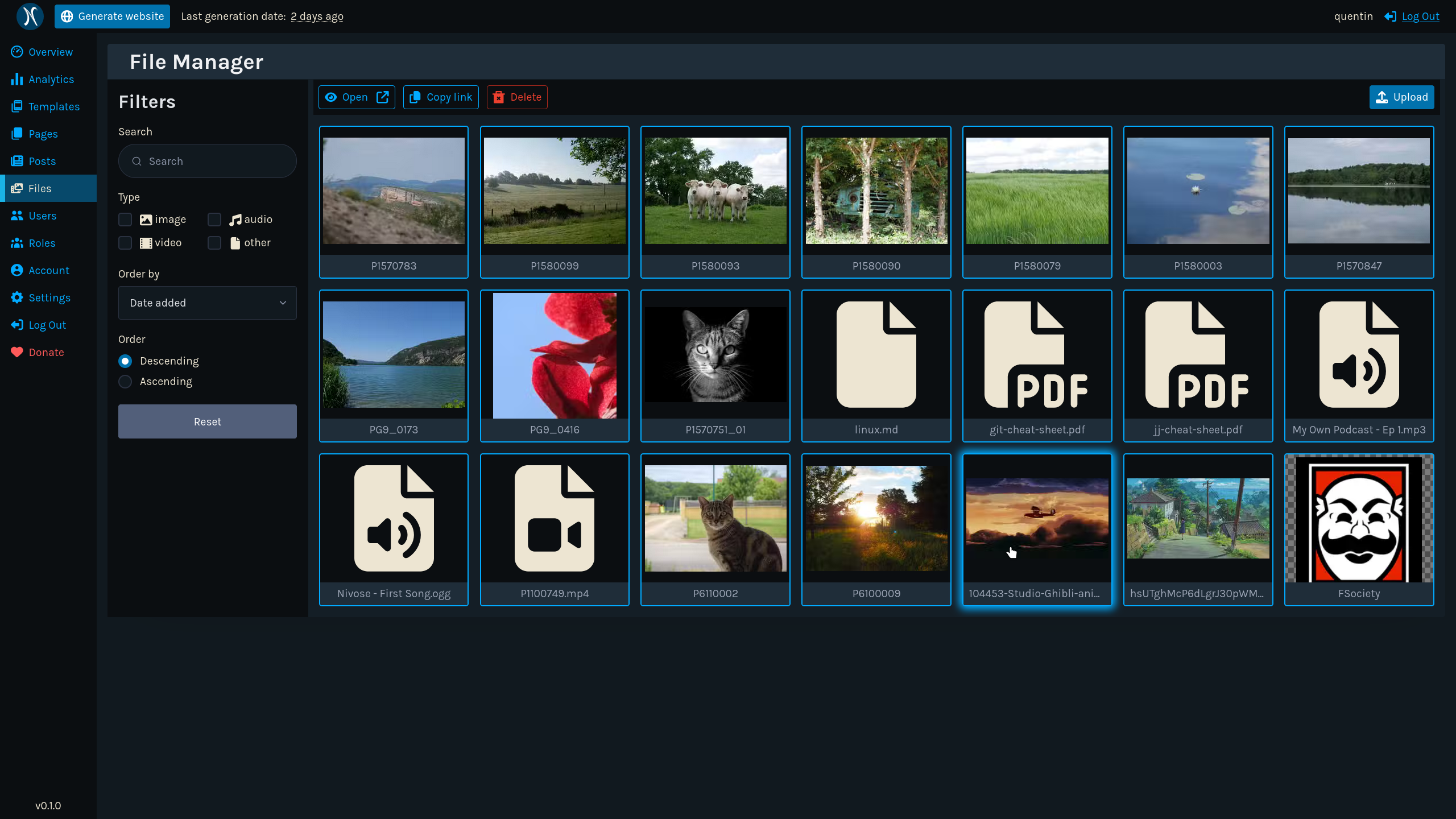Select the Nivose - First Song.ogg audio icon
Image resolution: width=1456 pixels, height=819 pixels.
(x=394, y=519)
